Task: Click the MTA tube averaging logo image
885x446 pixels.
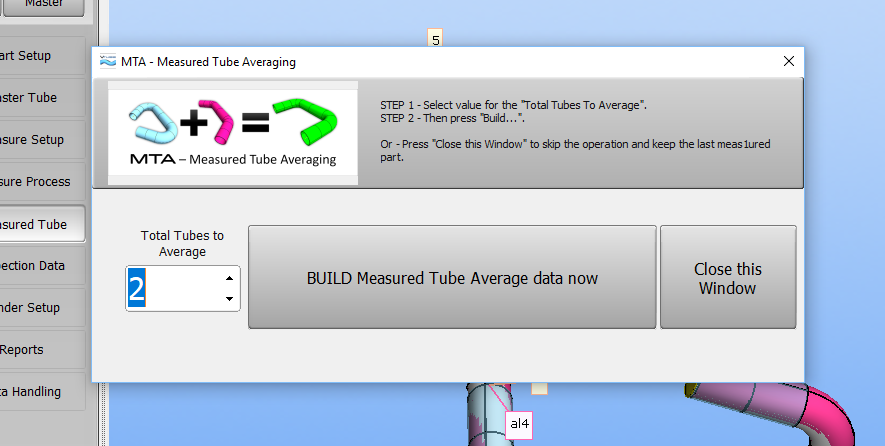Action: point(233,133)
